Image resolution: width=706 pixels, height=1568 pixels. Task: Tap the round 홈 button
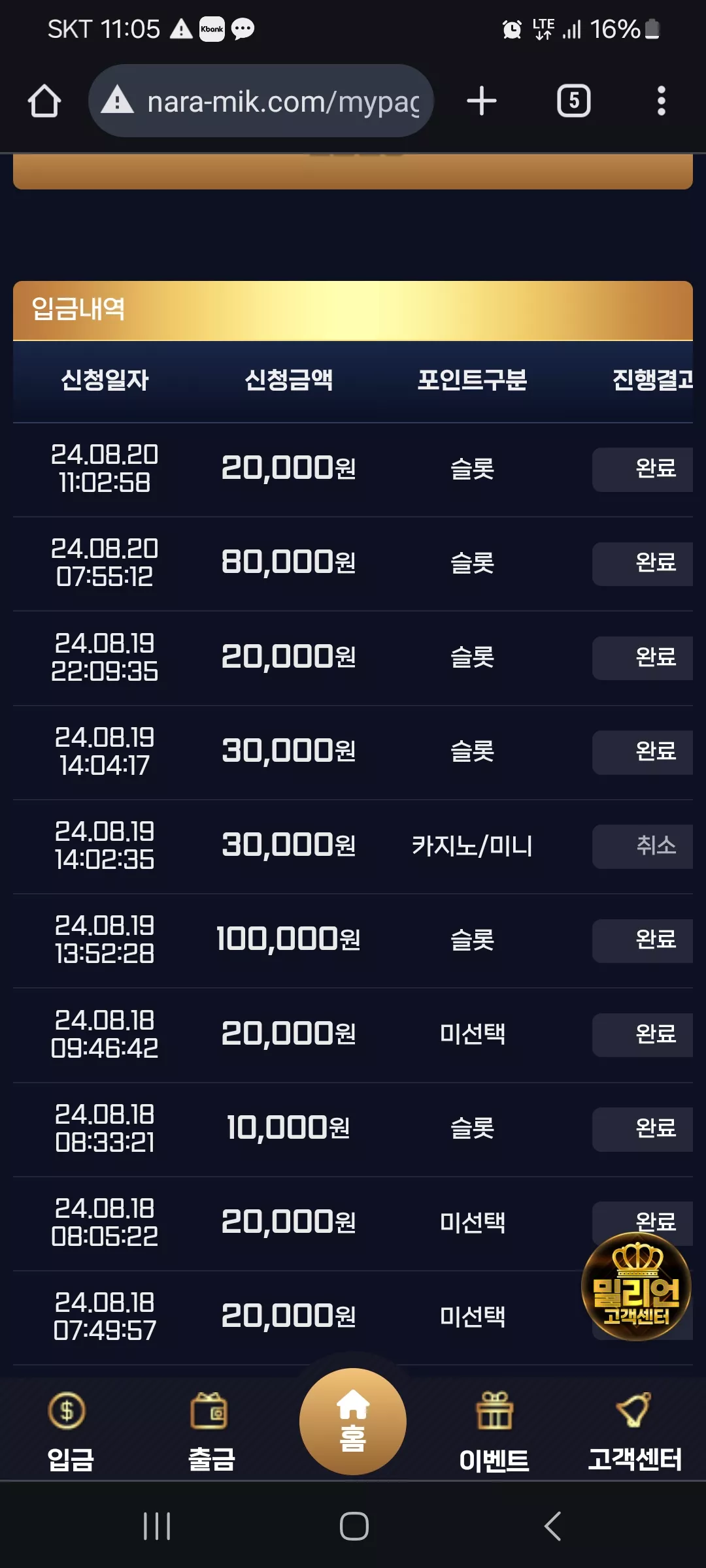click(x=353, y=1422)
